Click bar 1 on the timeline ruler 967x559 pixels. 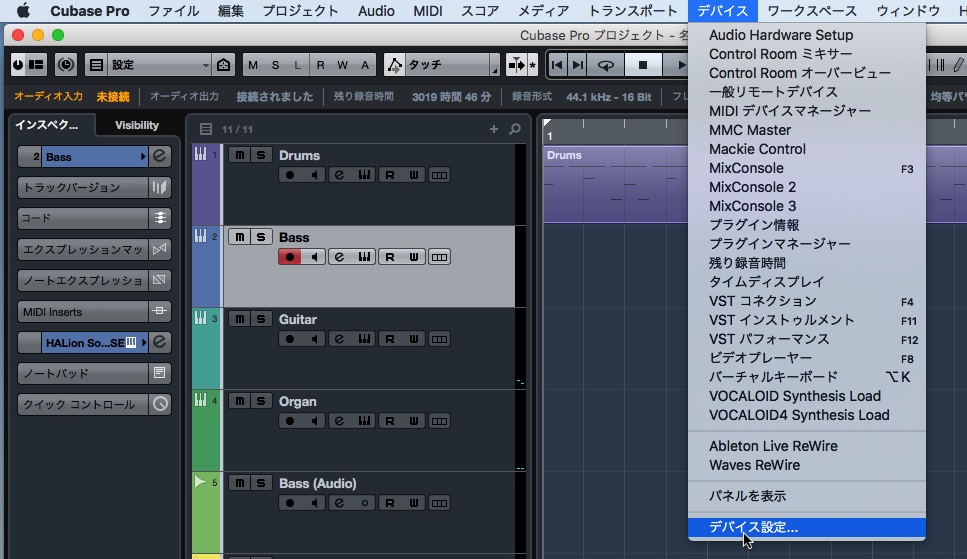(549, 136)
